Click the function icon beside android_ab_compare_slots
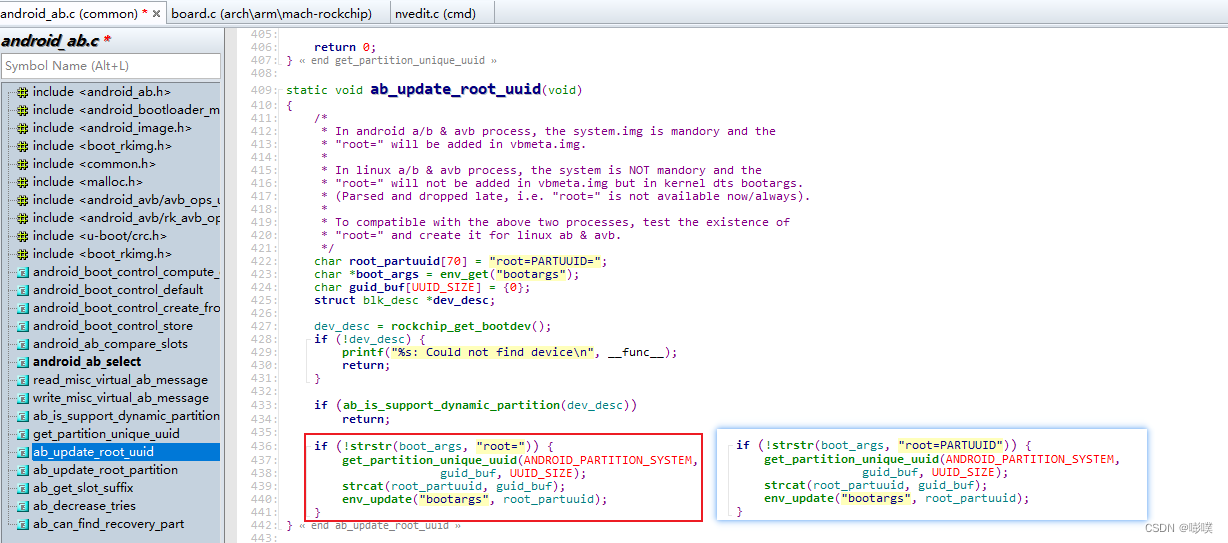This screenshot has height=543, width=1228. pyautogui.click(x=22, y=344)
